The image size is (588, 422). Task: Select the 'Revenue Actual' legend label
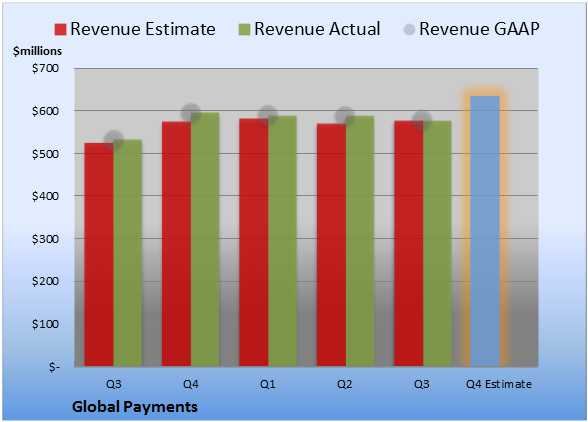(x=317, y=29)
